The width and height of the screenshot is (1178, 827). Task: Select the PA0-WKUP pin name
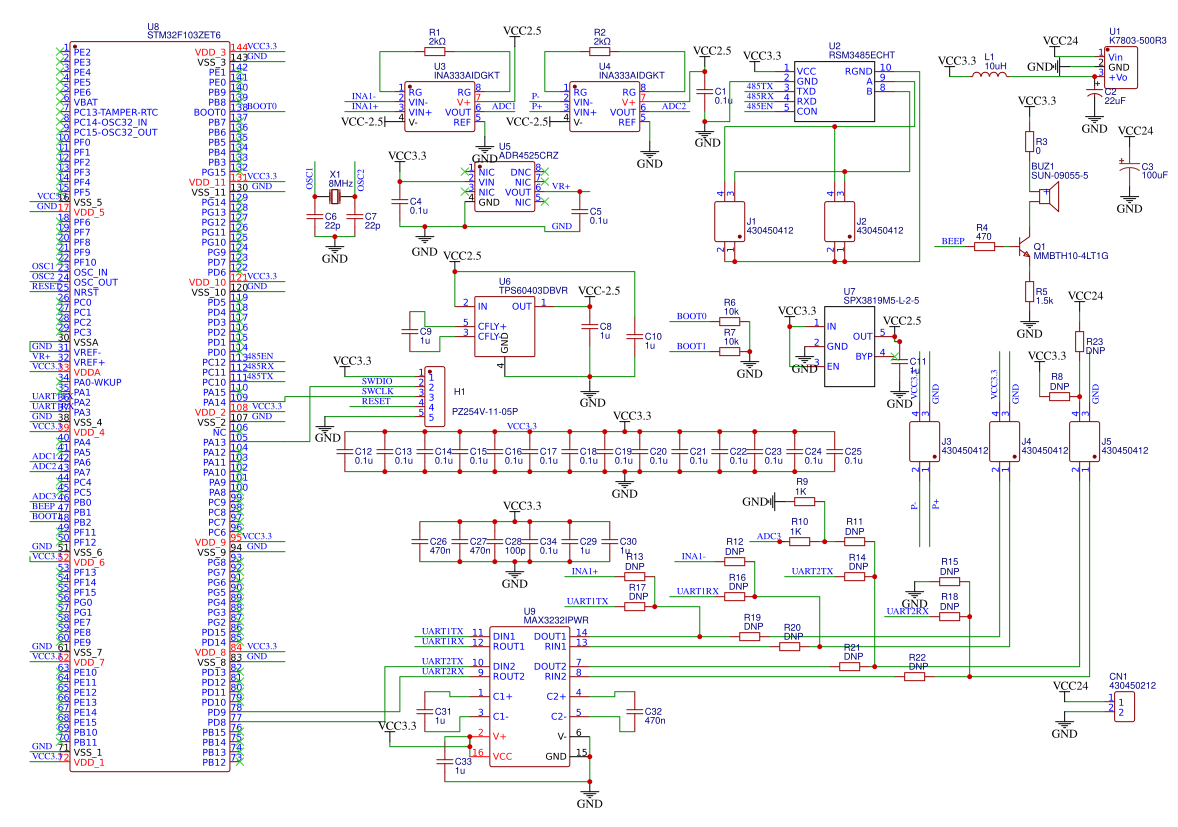[x=98, y=382]
